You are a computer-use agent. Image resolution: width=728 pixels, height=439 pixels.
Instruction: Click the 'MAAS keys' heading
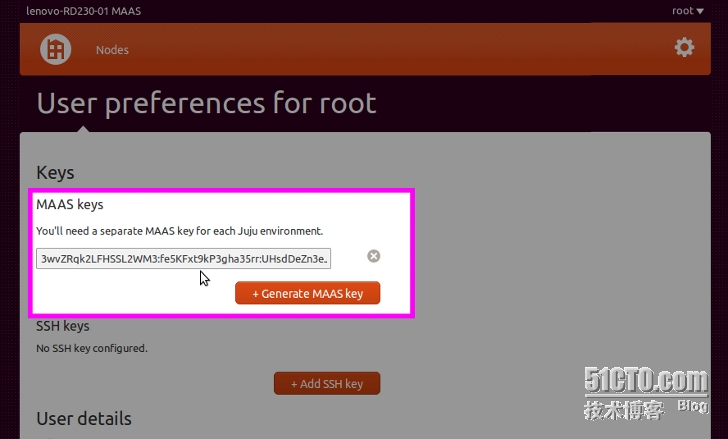pos(70,205)
